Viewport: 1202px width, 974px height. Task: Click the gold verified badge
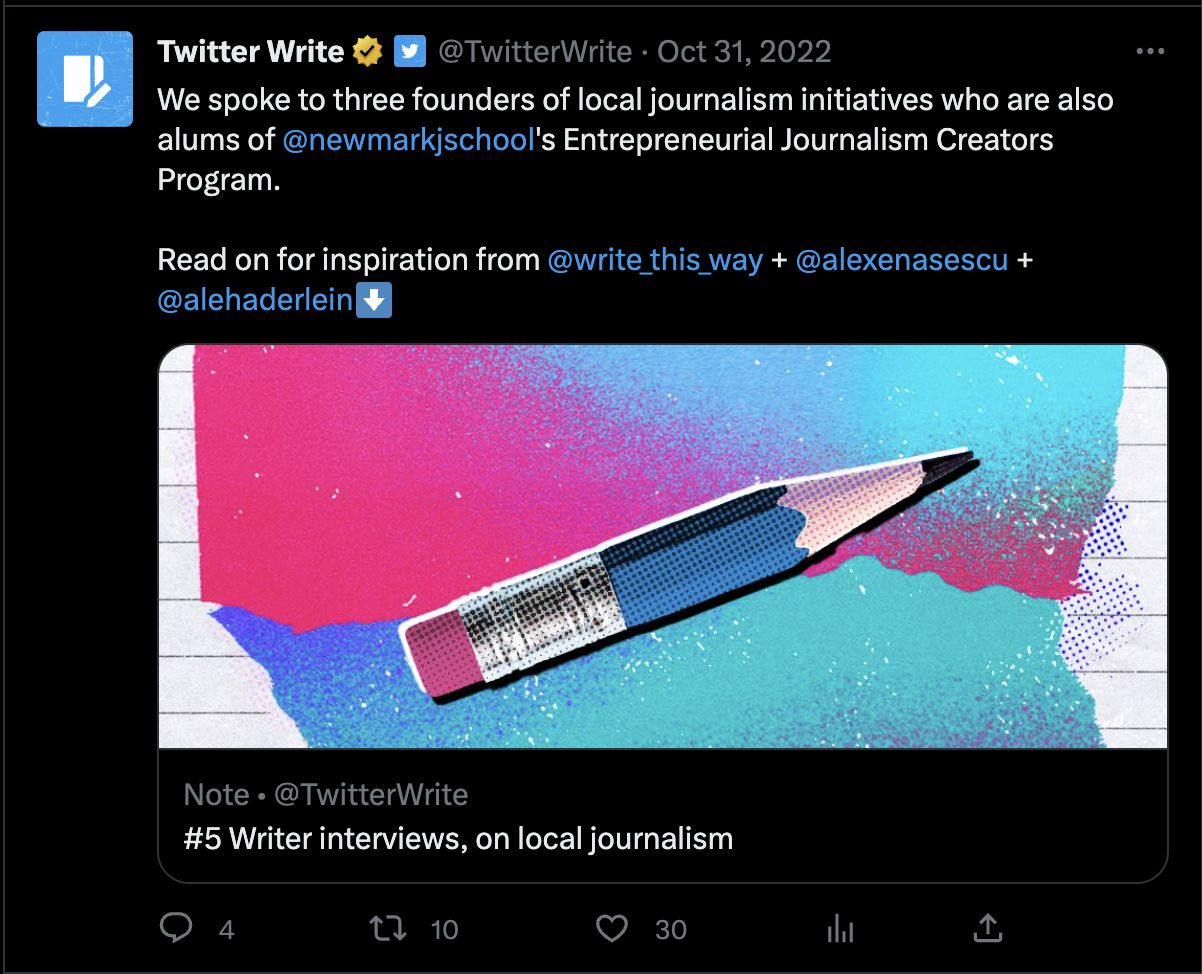tap(369, 51)
